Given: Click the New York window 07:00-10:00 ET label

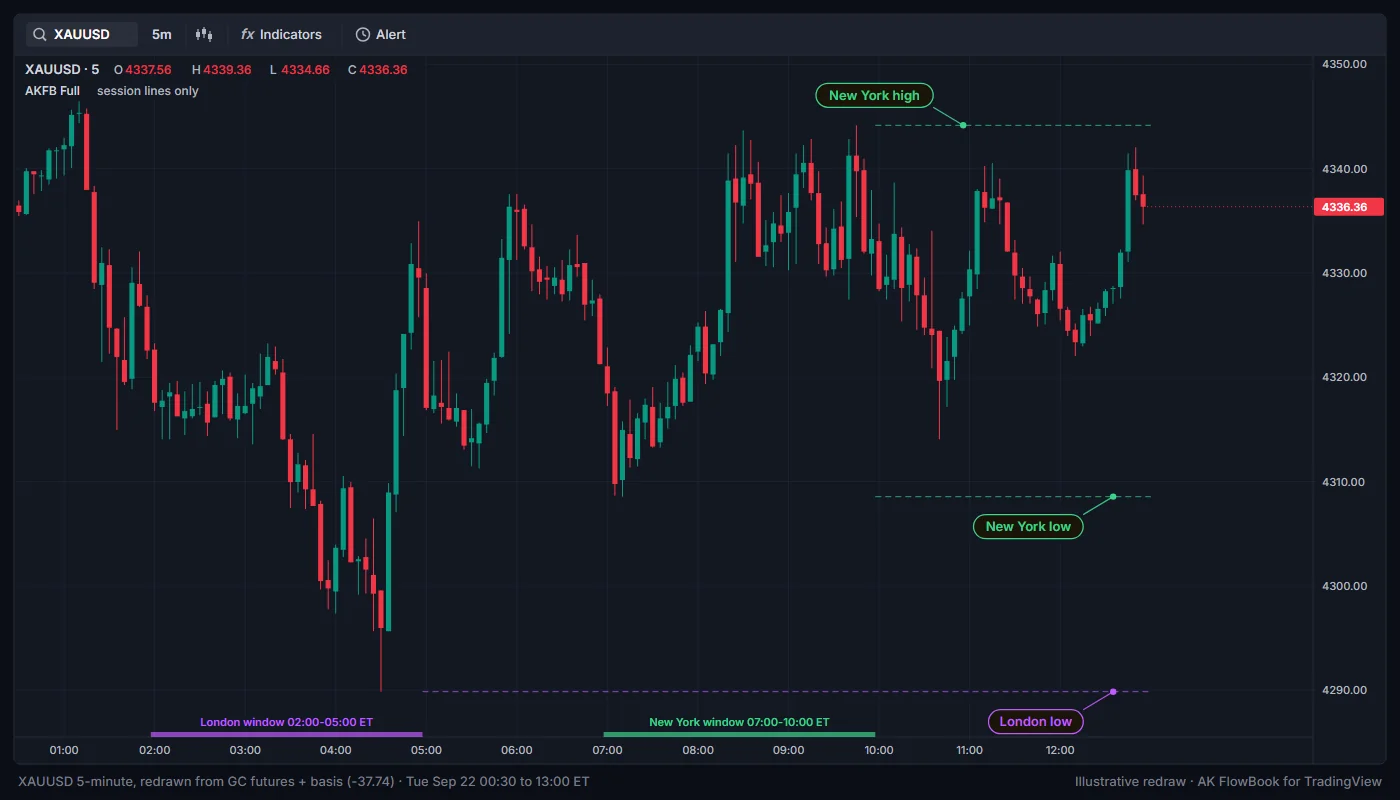Looking at the screenshot, I should click(739, 722).
